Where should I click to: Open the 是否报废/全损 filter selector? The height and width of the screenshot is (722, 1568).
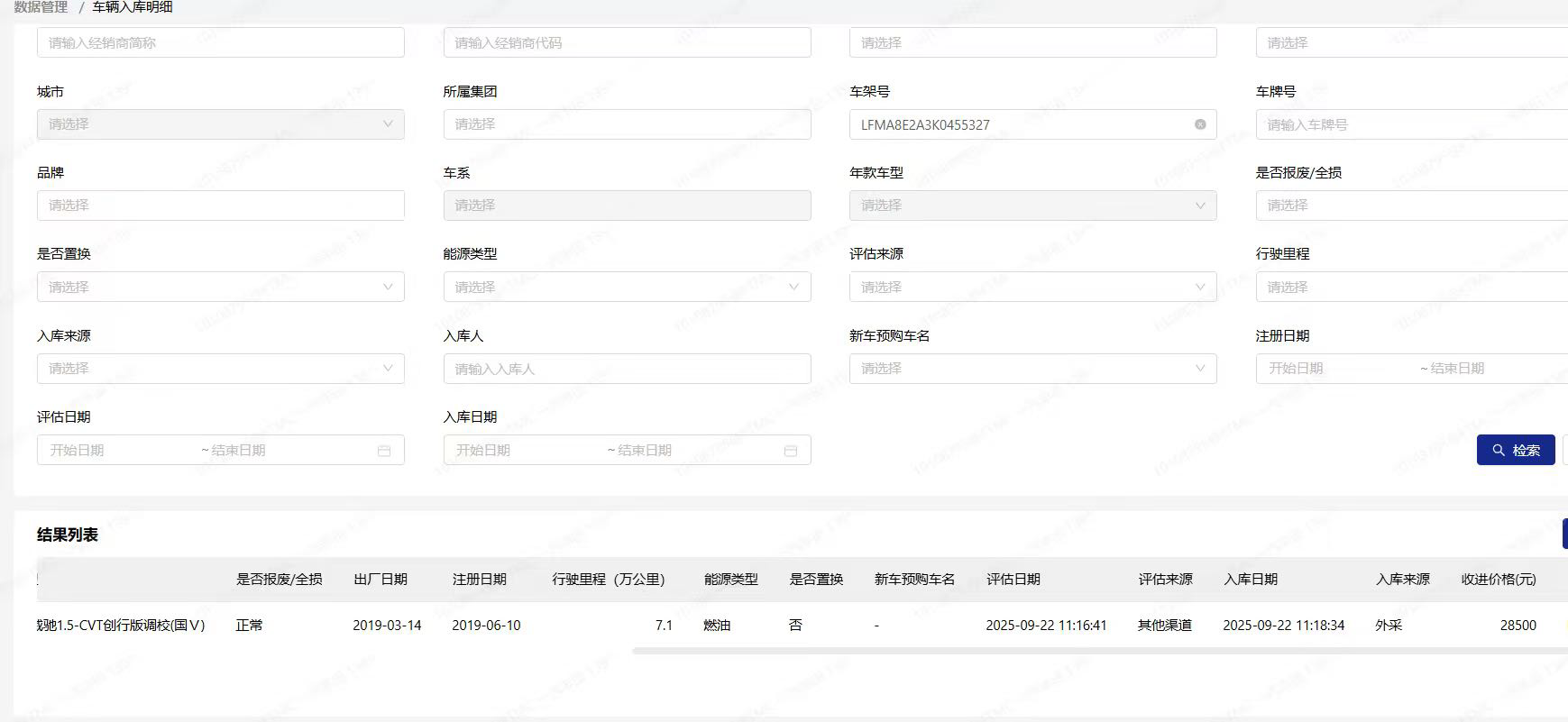click(x=1412, y=206)
